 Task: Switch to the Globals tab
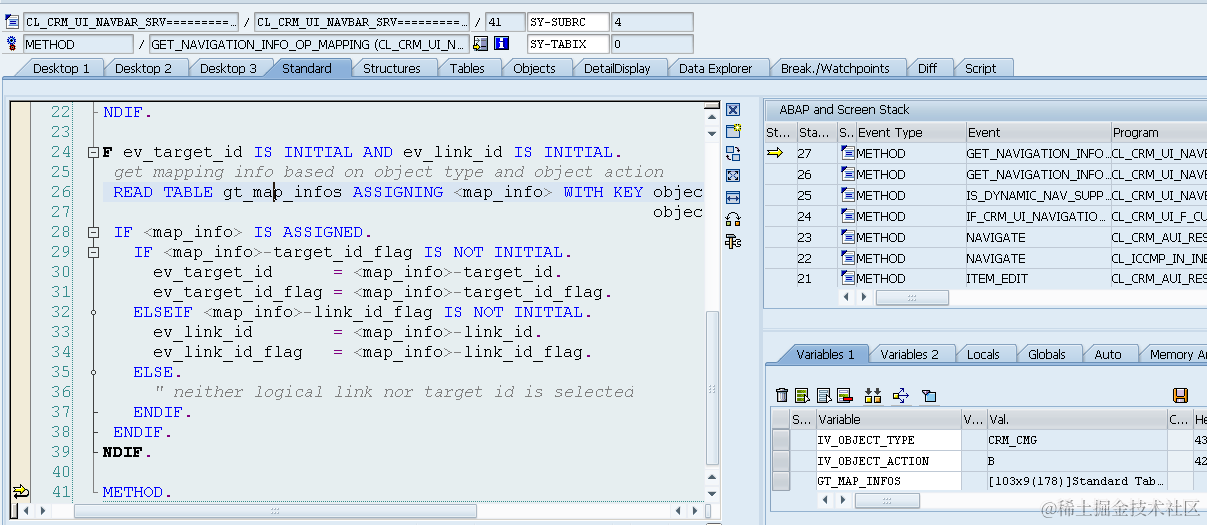click(x=1046, y=354)
